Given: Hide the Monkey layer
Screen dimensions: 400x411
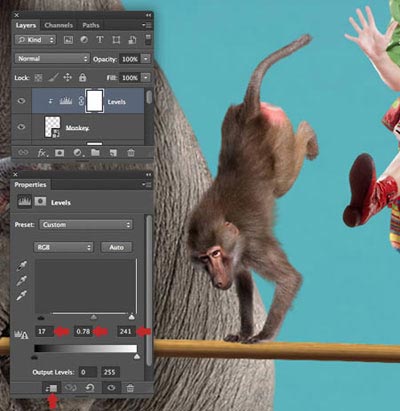Looking at the screenshot, I should pyautogui.click(x=21, y=127).
